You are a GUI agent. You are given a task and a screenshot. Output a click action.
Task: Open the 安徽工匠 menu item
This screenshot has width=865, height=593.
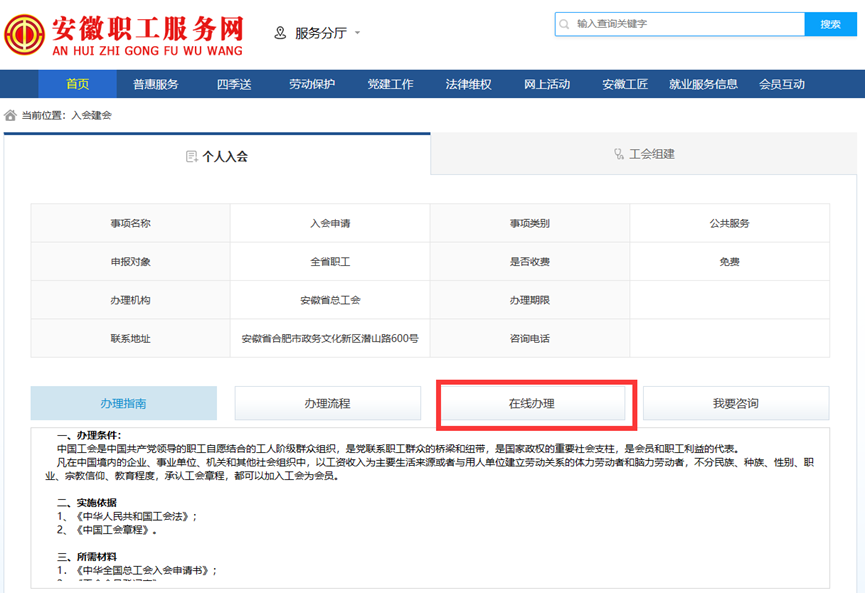(x=625, y=84)
